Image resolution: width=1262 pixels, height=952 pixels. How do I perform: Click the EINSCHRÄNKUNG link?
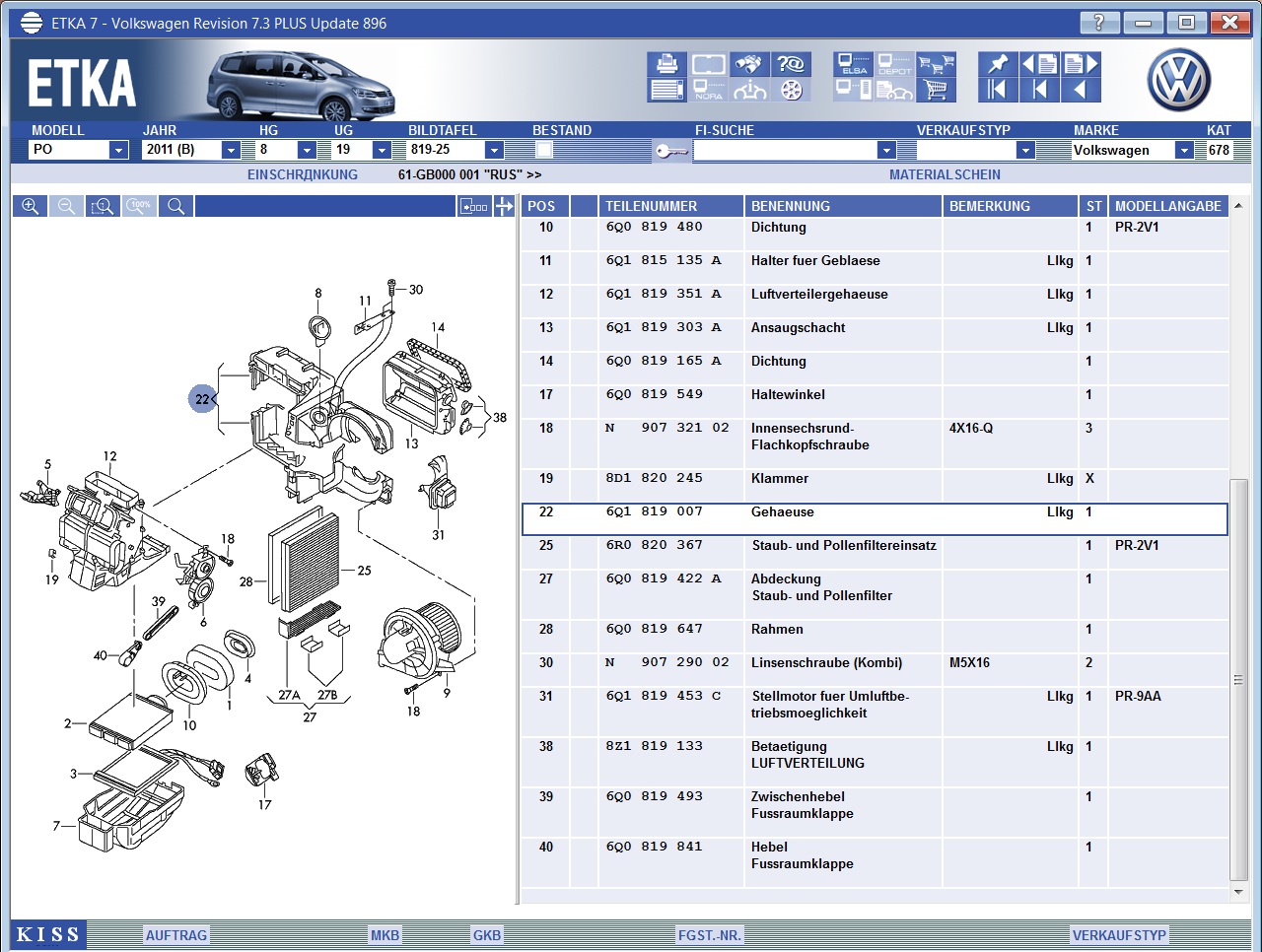tap(302, 174)
